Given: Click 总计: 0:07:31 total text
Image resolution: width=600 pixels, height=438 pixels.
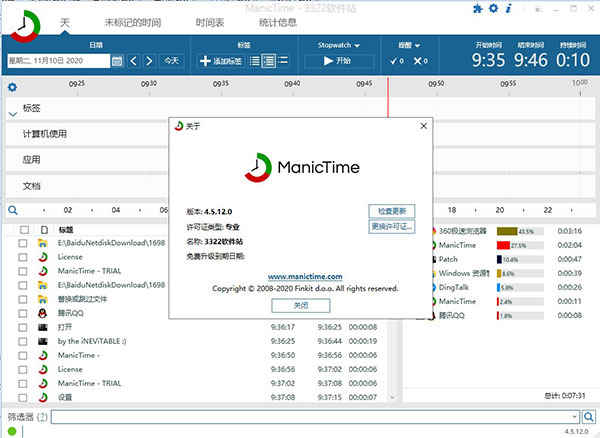Looking at the screenshot, I should click(565, 395).
